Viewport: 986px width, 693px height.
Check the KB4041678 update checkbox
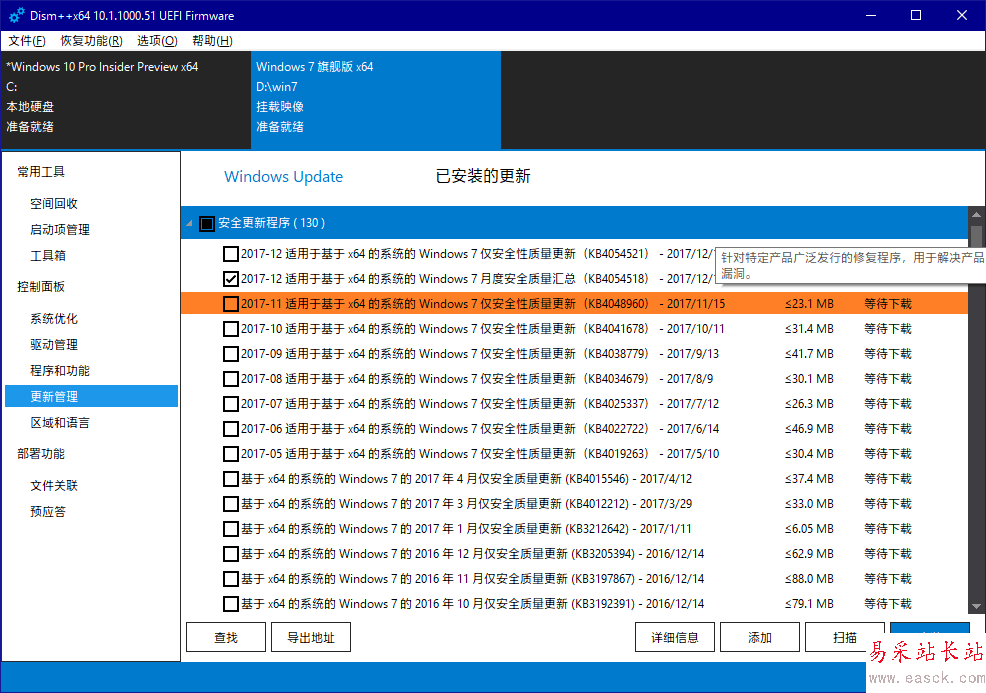(231, 329)
